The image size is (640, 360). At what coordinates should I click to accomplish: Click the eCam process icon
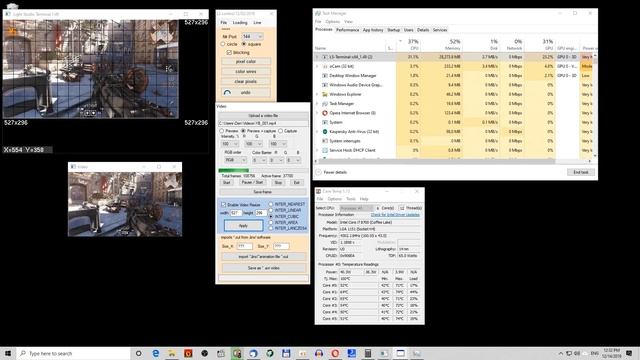[325, 66]
